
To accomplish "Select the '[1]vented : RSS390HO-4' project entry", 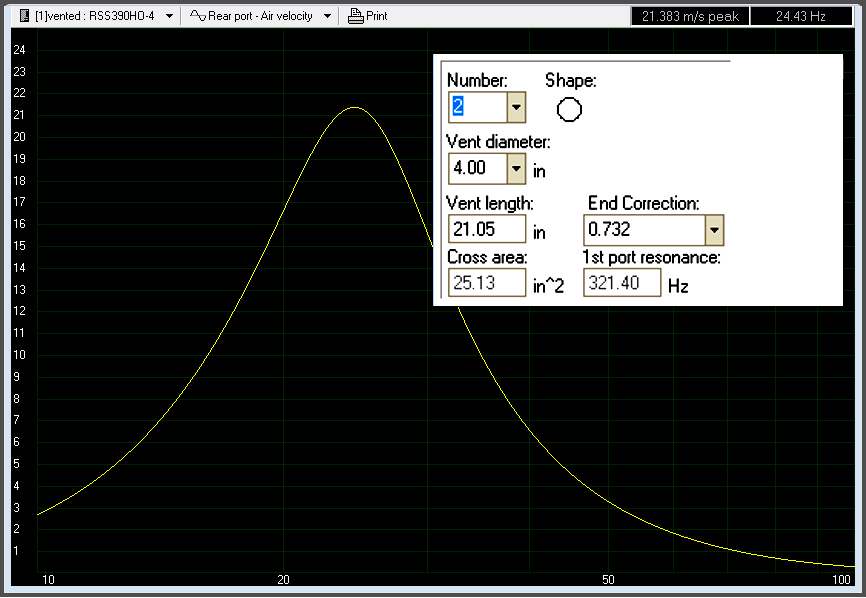I will coord(94,16).
